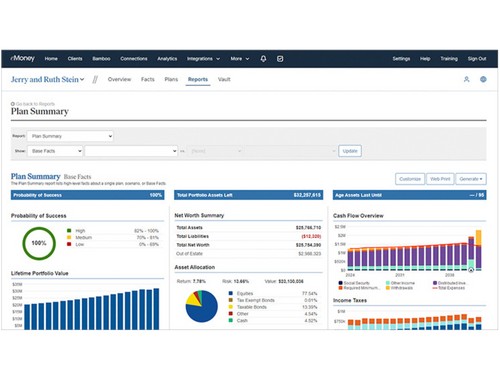Open the Connections menu item
Viewport: 500px width, 380px height.
pos(134,59)
